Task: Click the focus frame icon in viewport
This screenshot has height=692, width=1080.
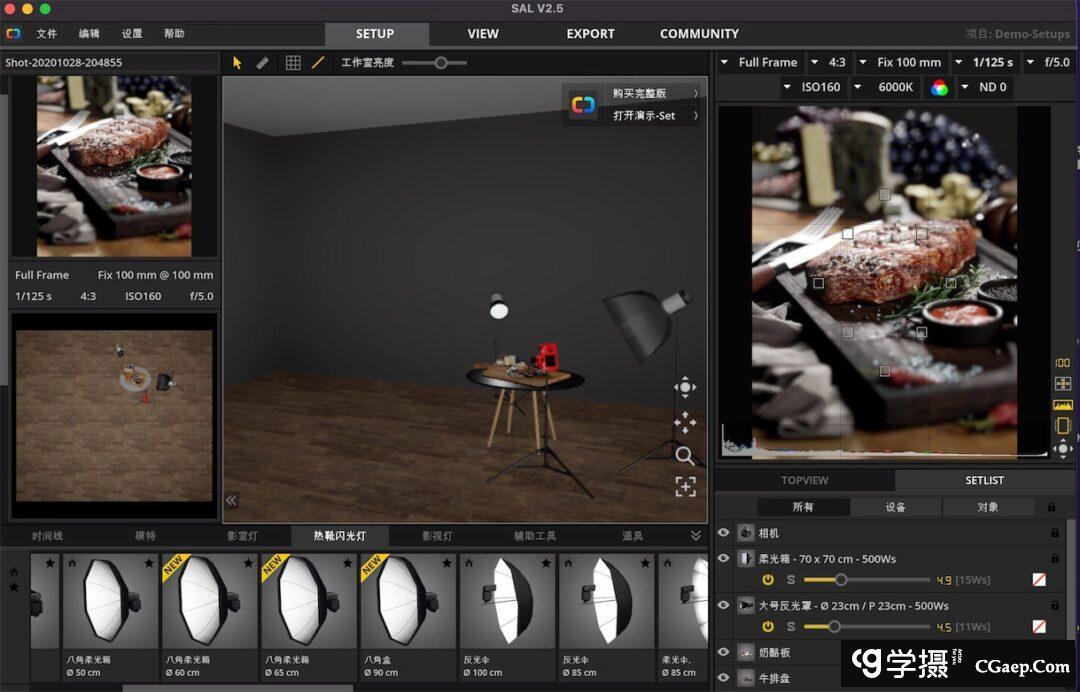Action: pyautogui.click(x=685, y=487)
